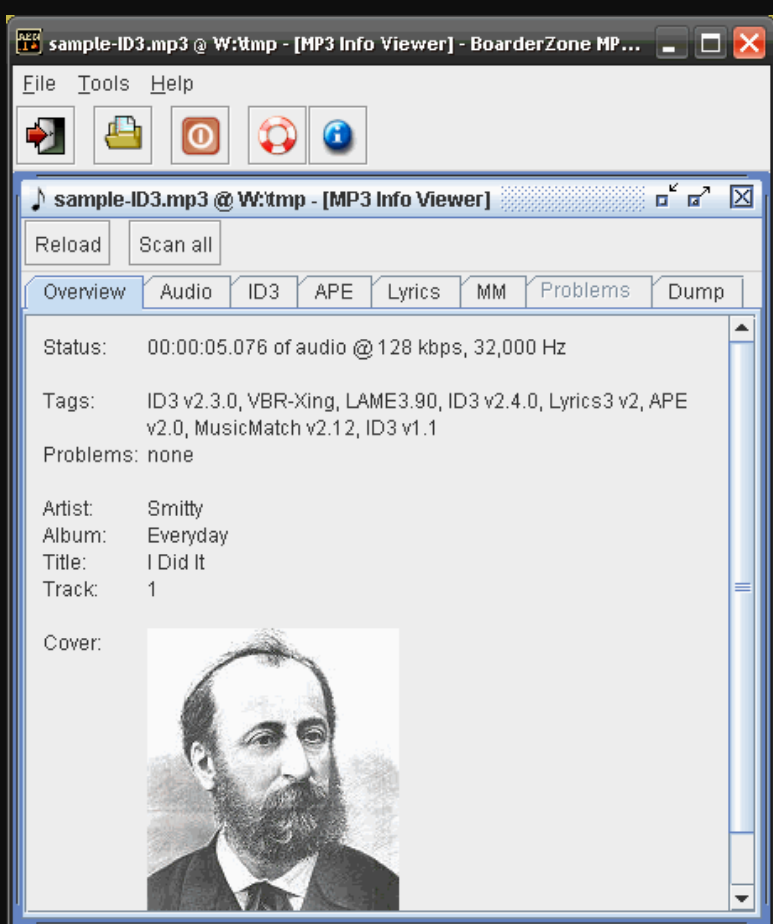Image resolution: width=773 pixels, height=924 pixels.
Task: Switch to the MM tab
Action: tap(491, 292)
